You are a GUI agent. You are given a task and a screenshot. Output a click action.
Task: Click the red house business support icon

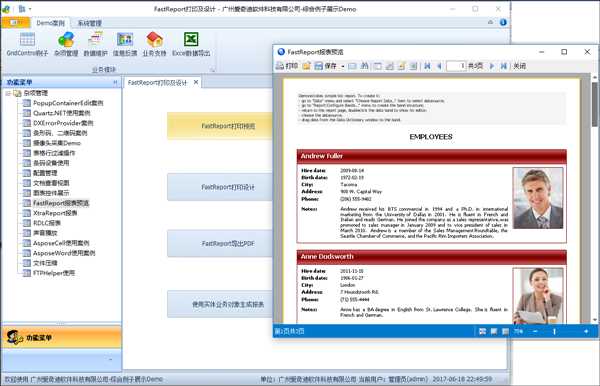[x=154, y=45]
